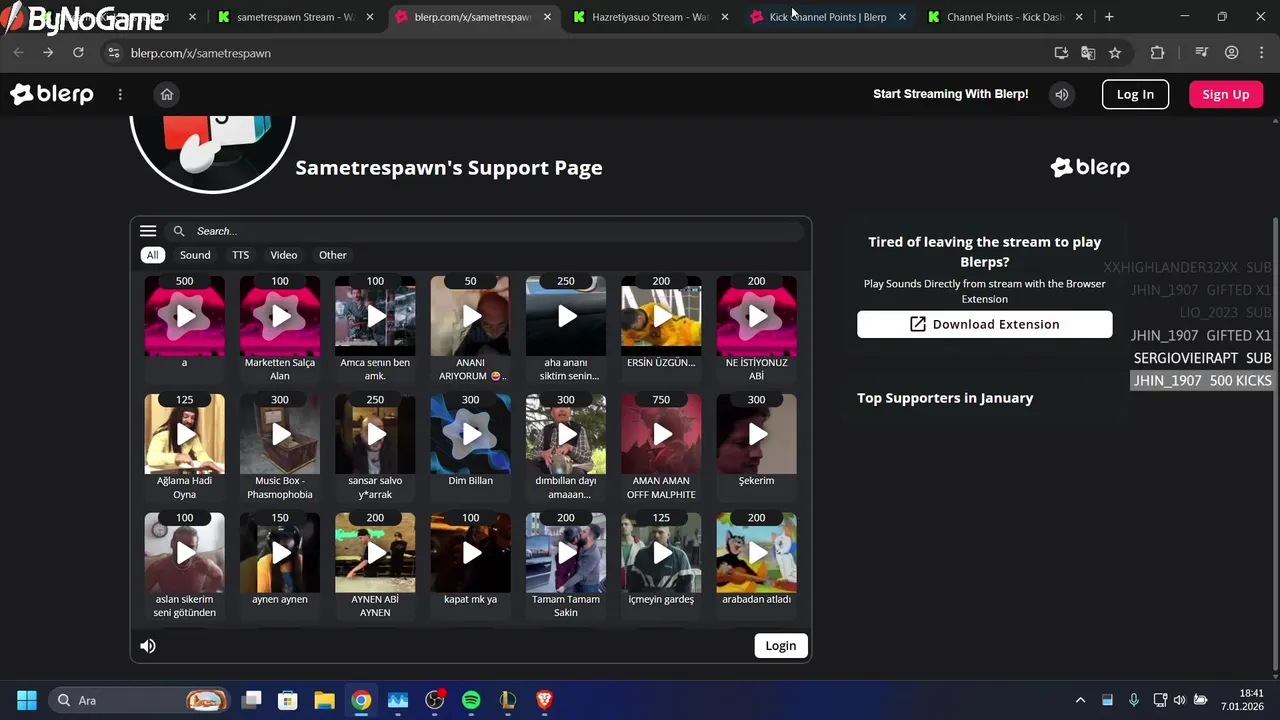Select the Video filter chip
The width and height of the screenshot is (1280, 720).
pyautogui.click(x=284, y=255)
